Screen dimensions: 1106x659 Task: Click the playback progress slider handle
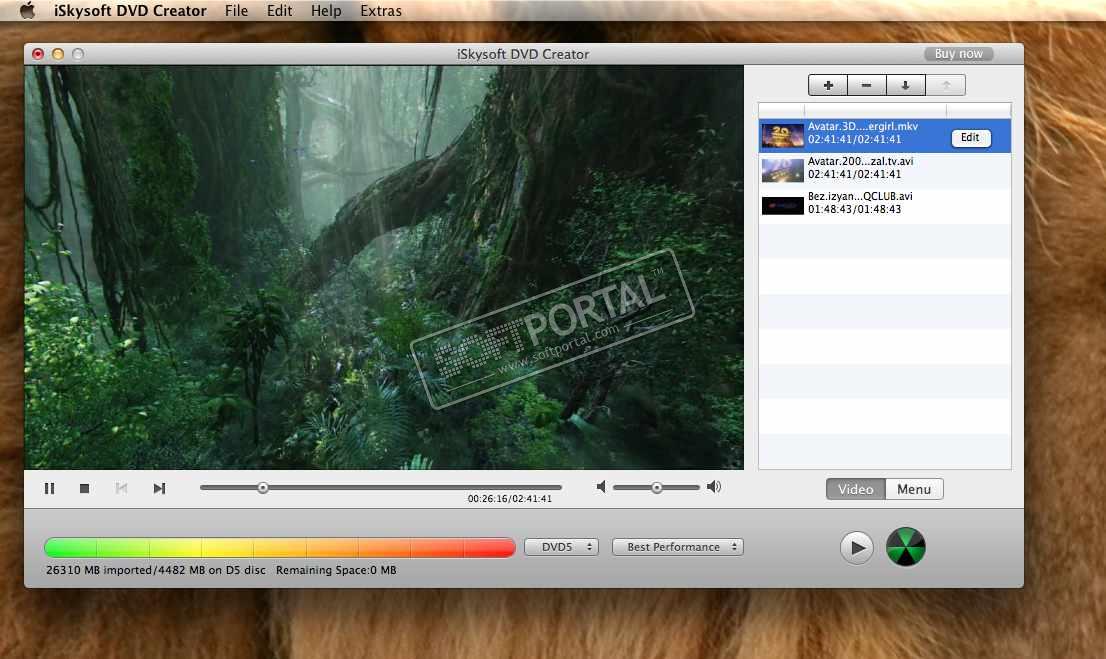coord(262,488)
